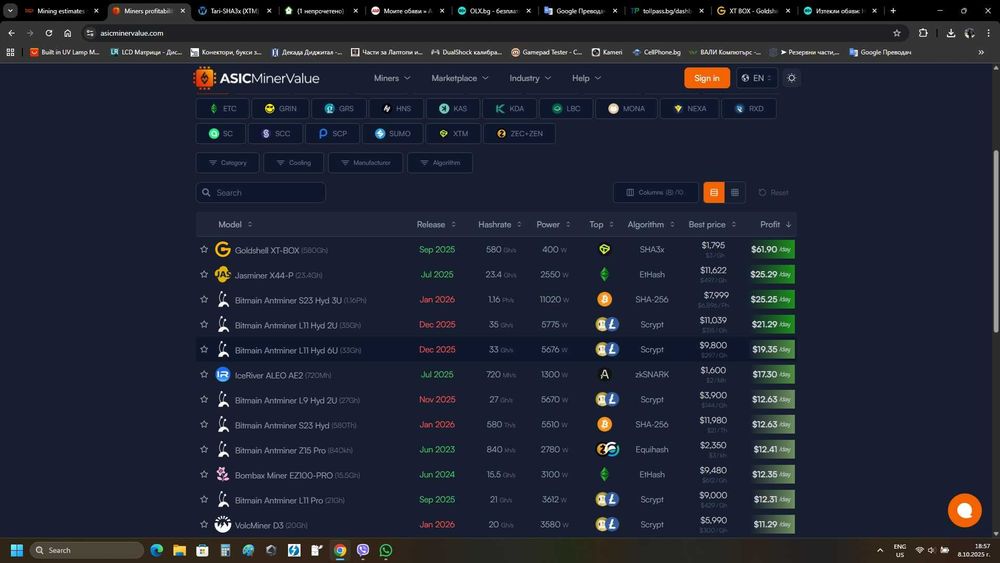Image resolution: width=1000 pixels, height=563 pixels.
Task: Sort by Hashrate column
Action: 500,224
